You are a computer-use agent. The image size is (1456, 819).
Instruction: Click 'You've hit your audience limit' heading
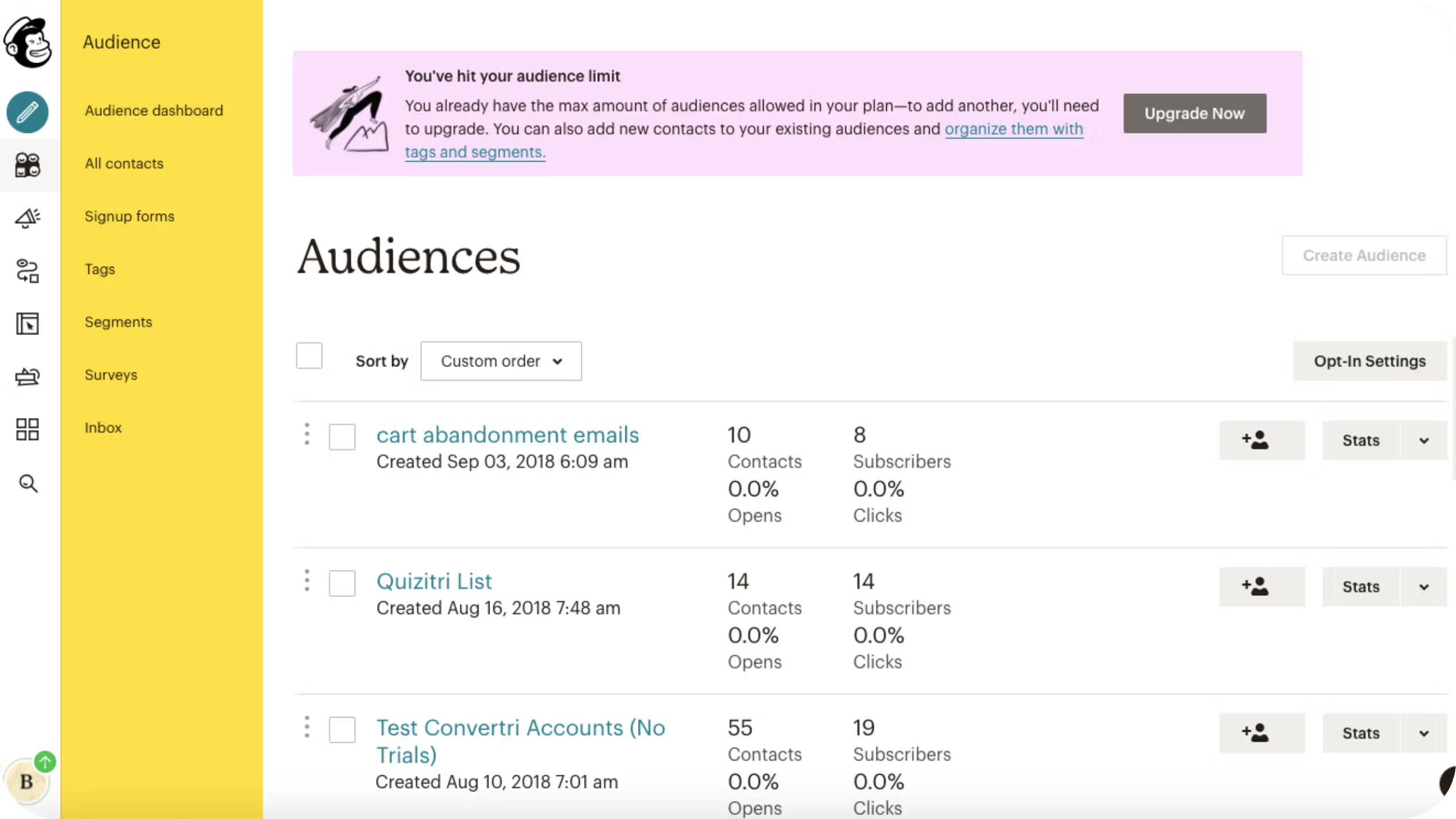point(512,76)
